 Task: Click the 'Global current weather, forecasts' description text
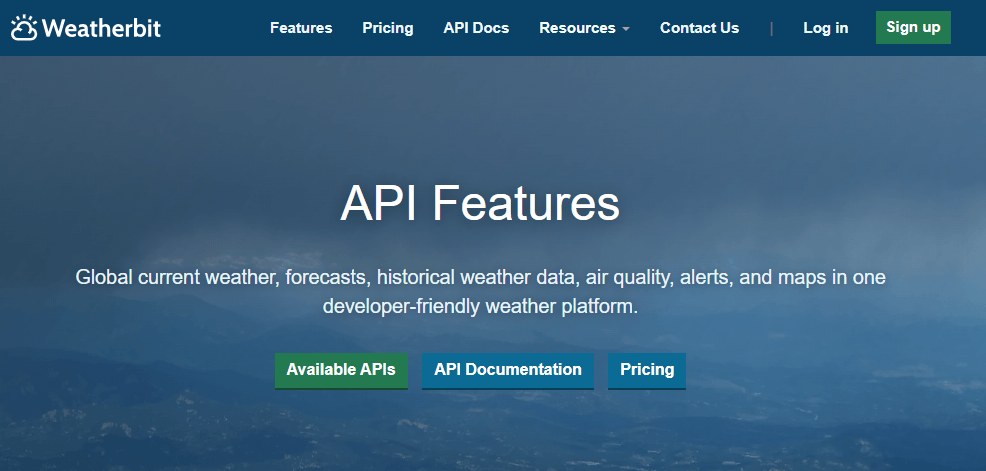coord(480,292)
